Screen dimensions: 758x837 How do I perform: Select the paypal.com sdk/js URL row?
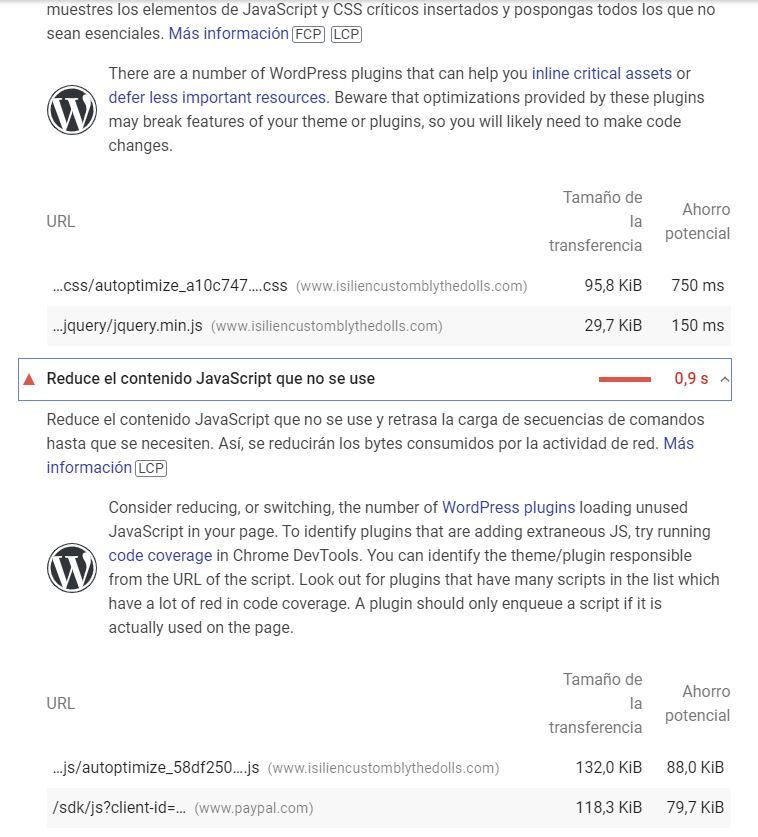click(x=389, y=808)
